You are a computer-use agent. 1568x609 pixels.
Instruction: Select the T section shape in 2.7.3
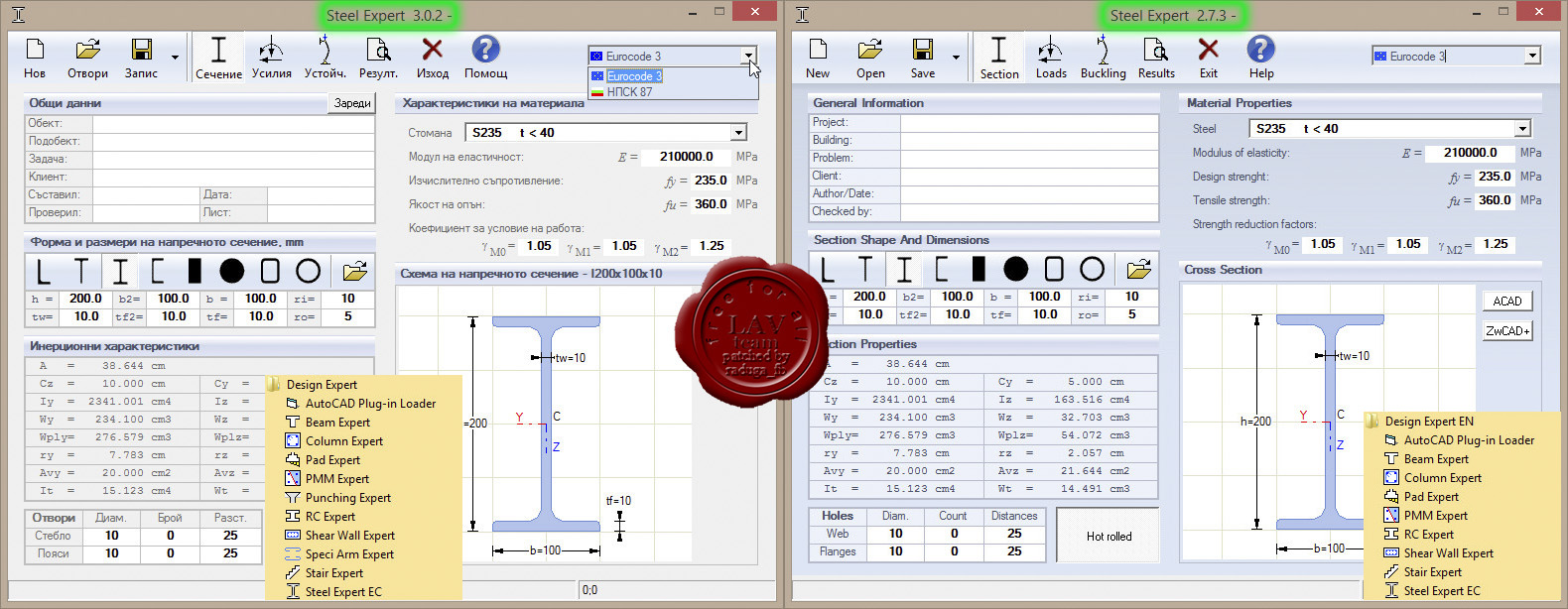865,270
